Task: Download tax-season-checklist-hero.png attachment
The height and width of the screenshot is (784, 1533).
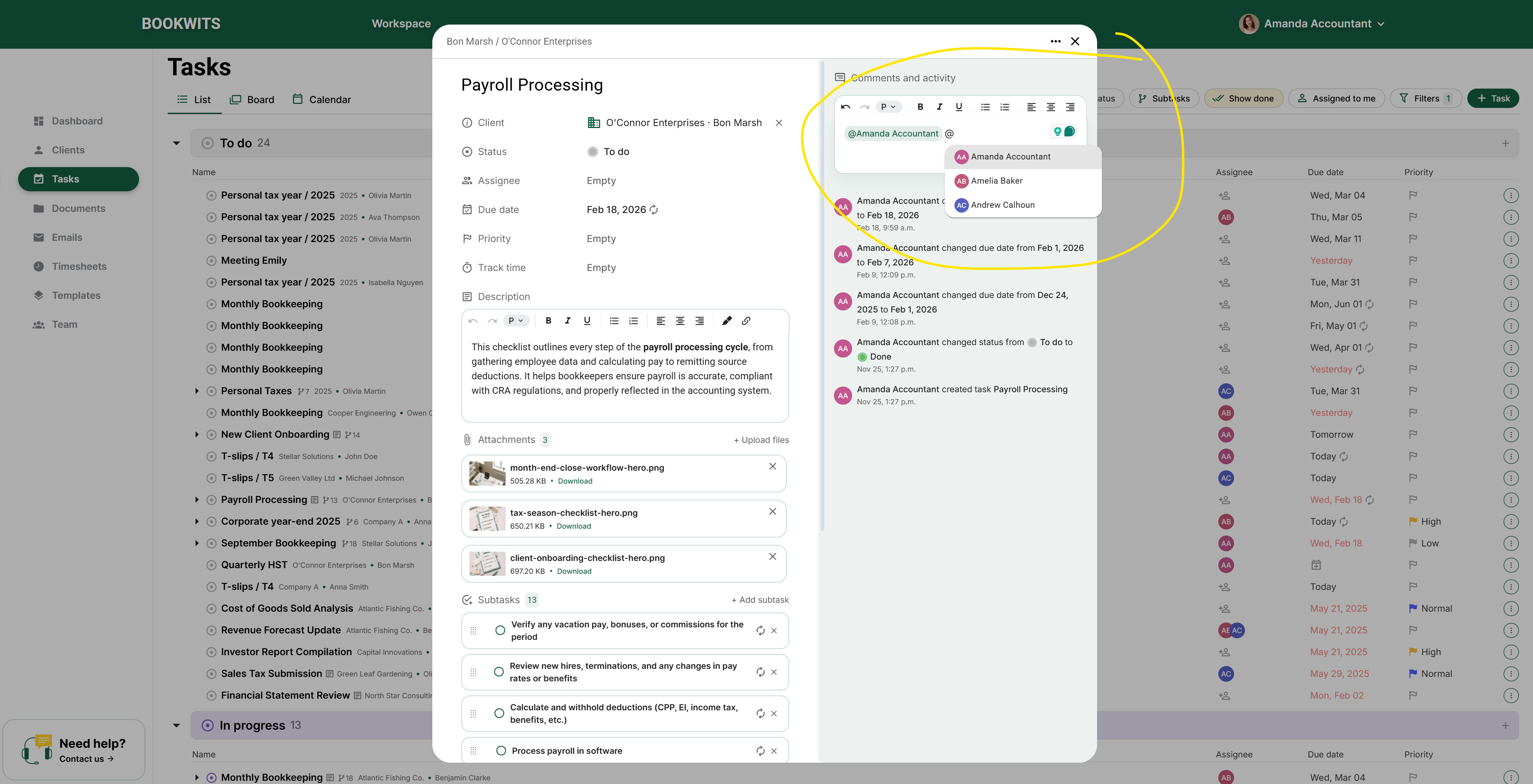Action: pyautogui.click(x=573, y=526)
